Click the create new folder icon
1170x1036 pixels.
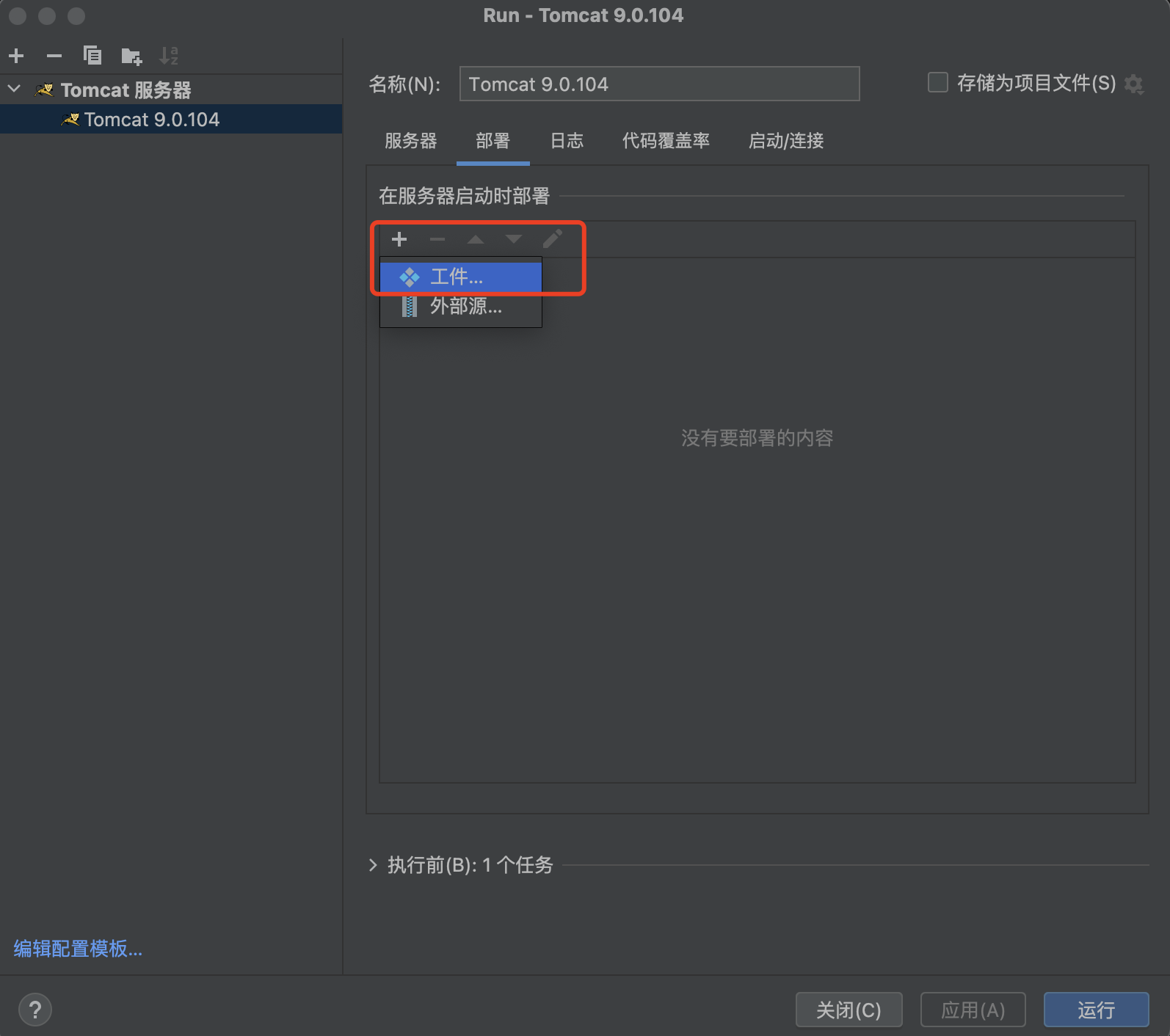pos(131,56)
